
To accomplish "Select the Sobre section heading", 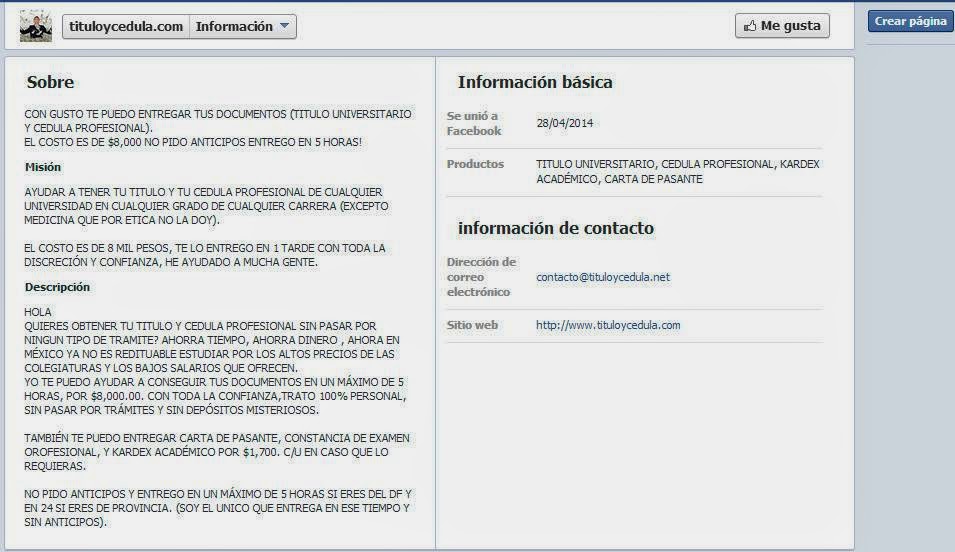I will pyautogui.click(x=50, y=82).
